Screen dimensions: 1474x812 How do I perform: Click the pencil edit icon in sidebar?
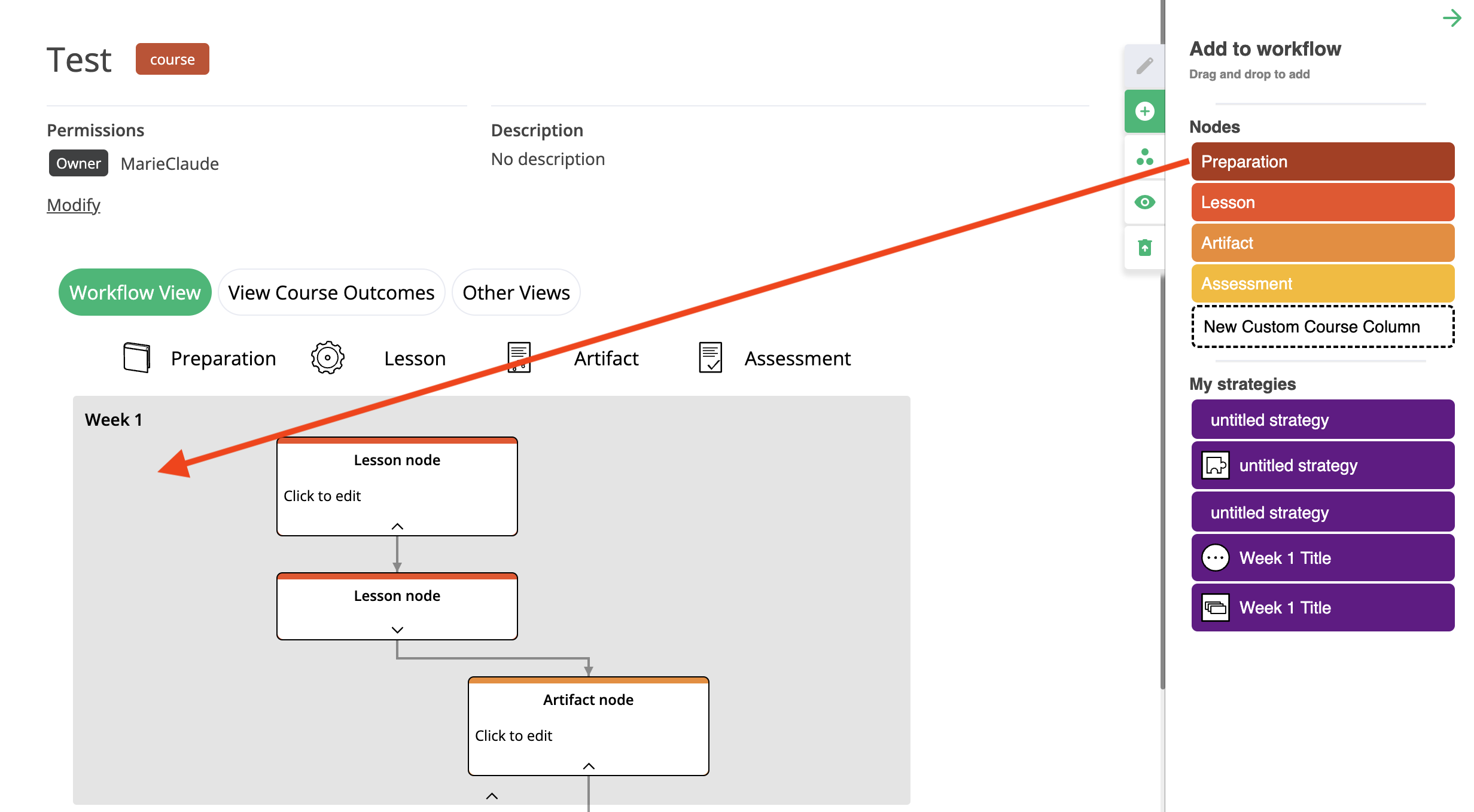[x=1144, y=66]
